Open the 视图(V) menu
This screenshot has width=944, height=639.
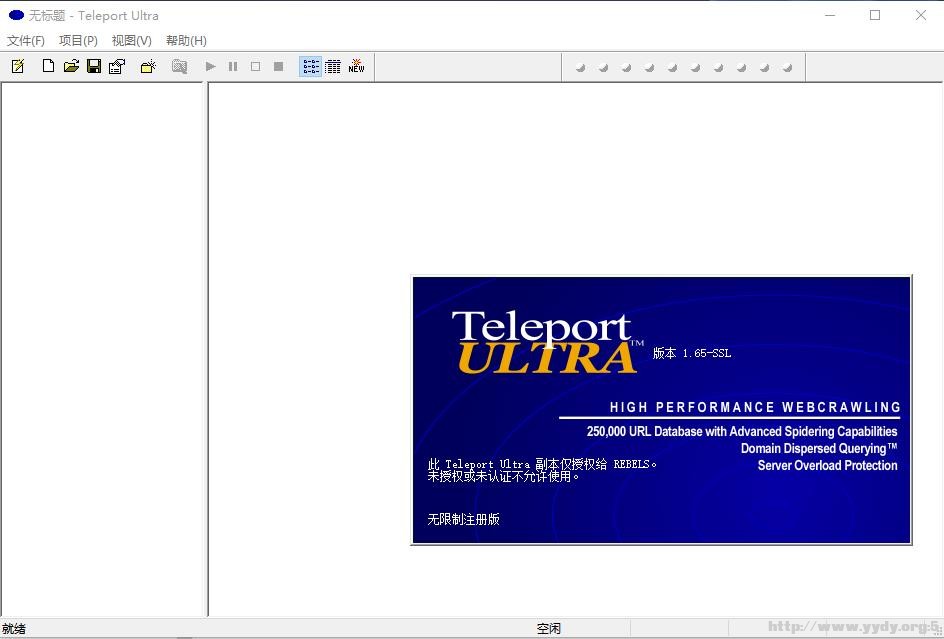131,40
